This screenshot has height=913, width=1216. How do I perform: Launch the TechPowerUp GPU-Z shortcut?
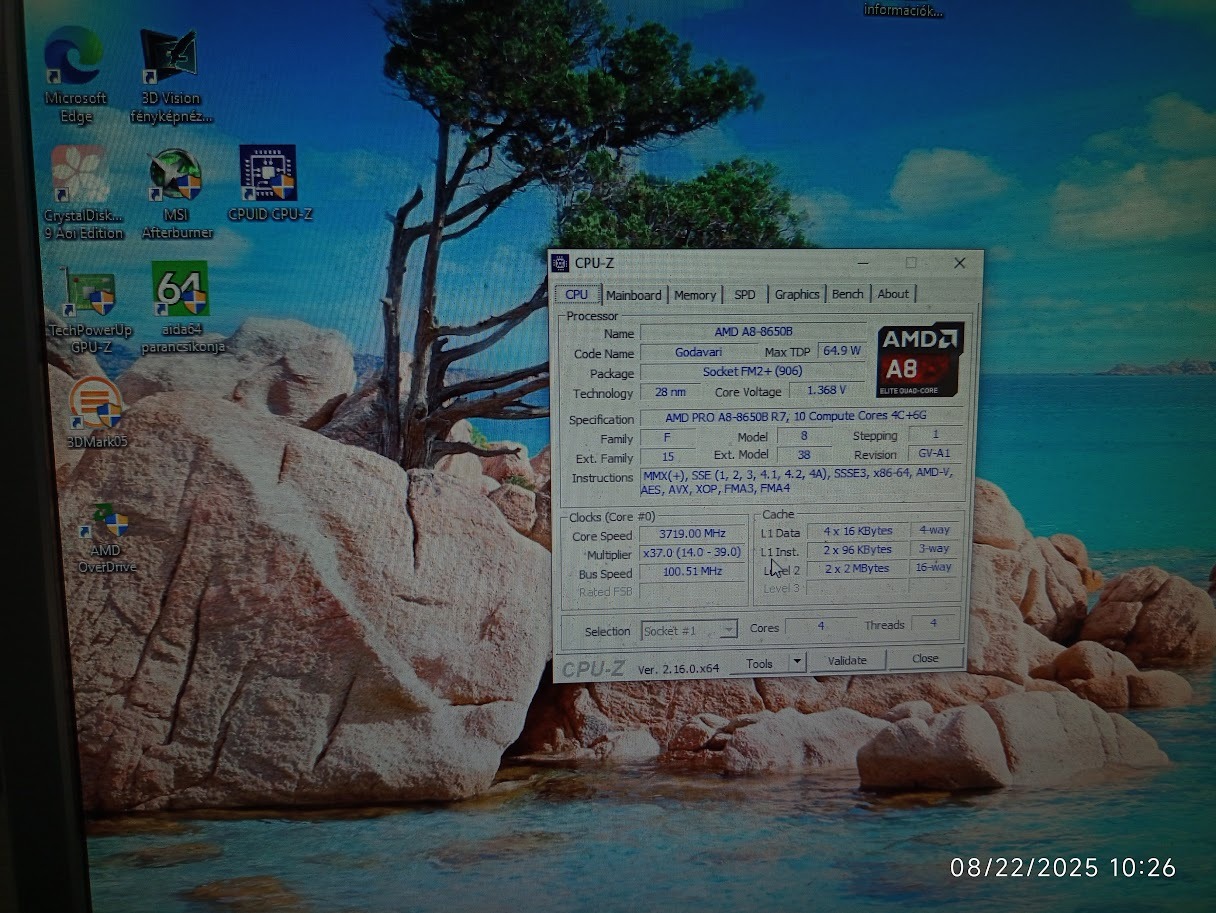[x=90, y=309]
